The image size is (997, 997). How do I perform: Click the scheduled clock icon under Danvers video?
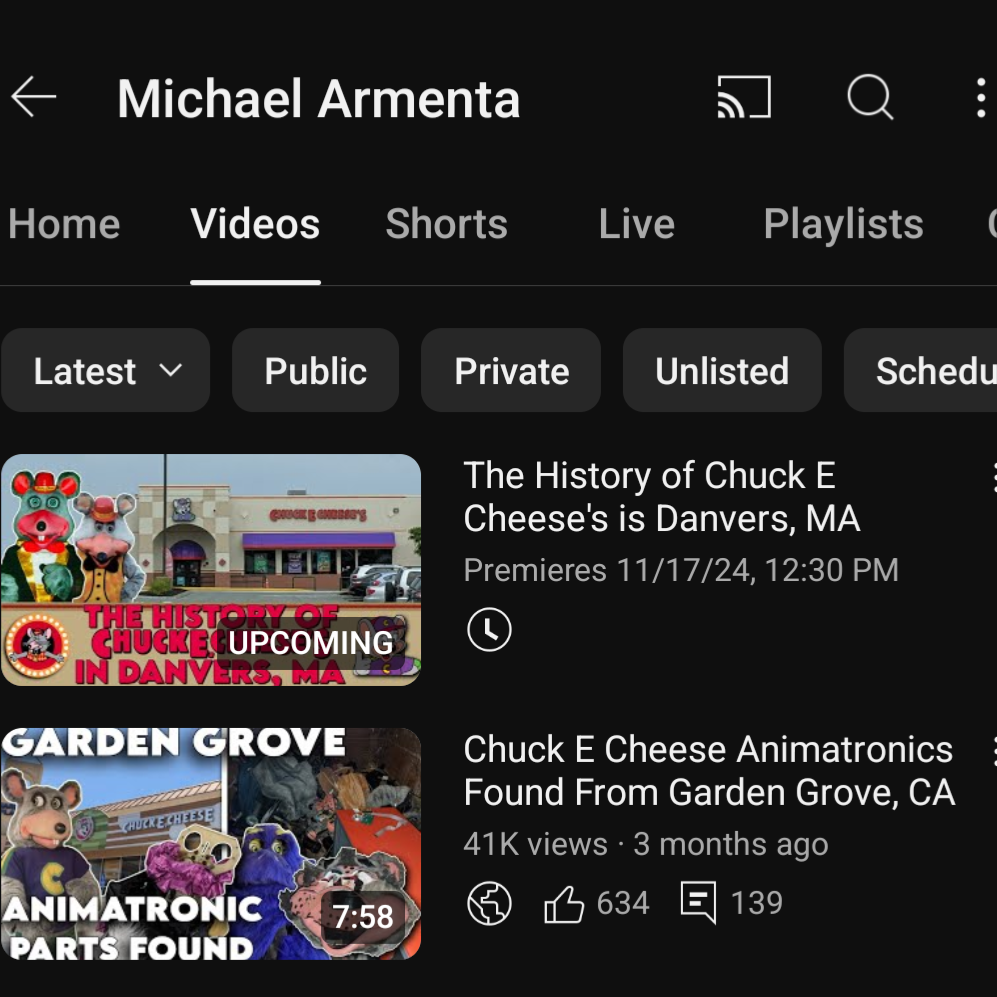489,631
